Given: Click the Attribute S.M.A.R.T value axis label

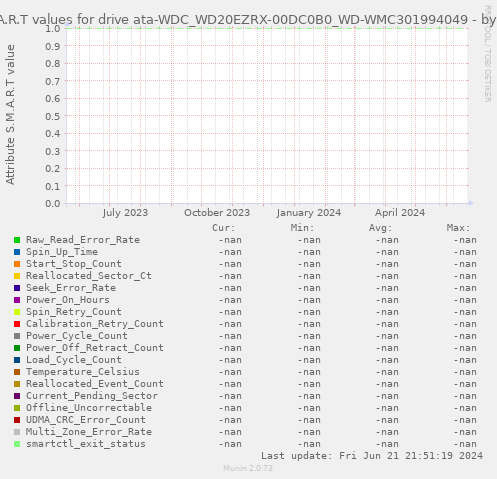Looking at the screenshot, I should click(x=10, y=115).
